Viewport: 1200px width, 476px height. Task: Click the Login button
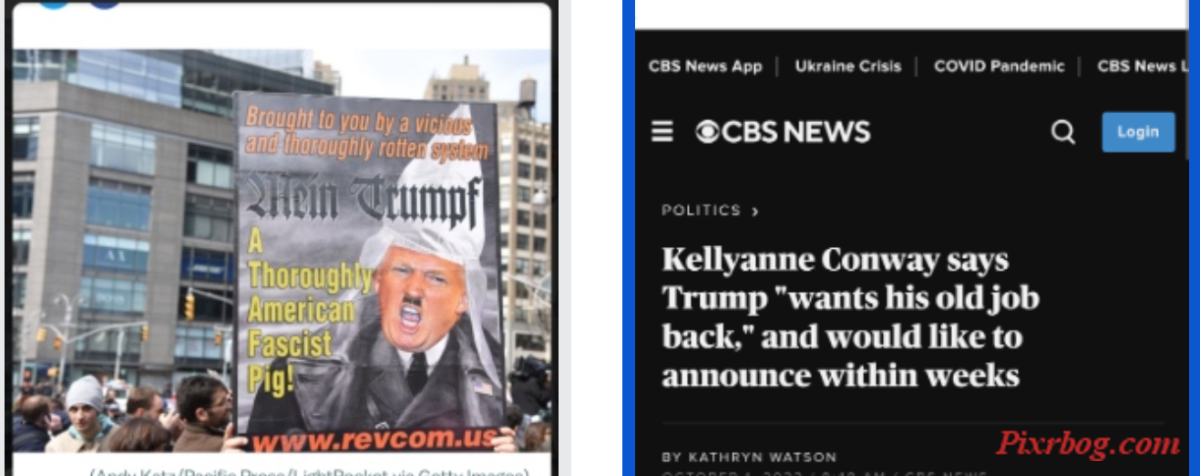tap(1138, 132)
